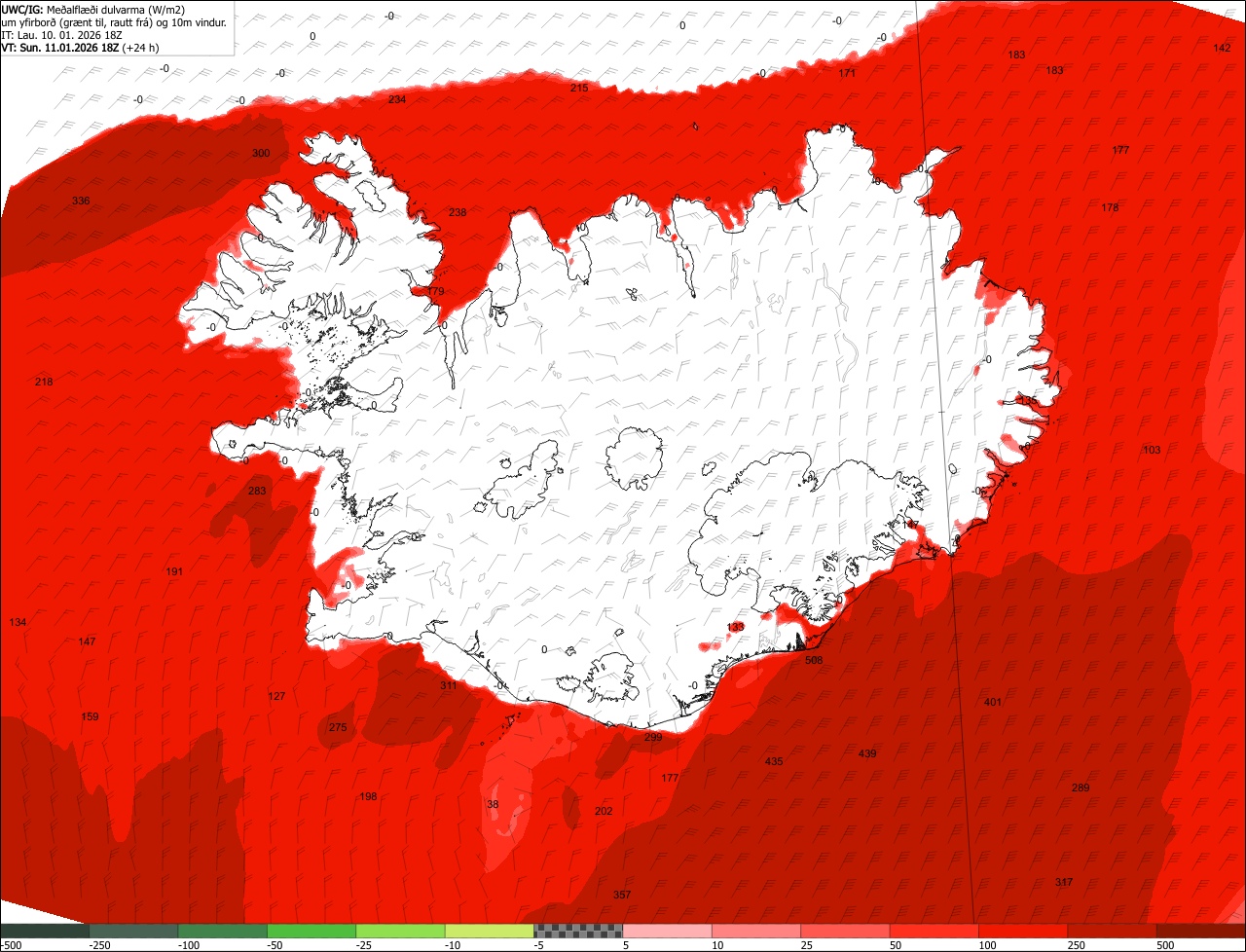Click the dark red swatch between 250 and 500
The width and height of the screenshot is (1246, 952).
pos(1112,931)
